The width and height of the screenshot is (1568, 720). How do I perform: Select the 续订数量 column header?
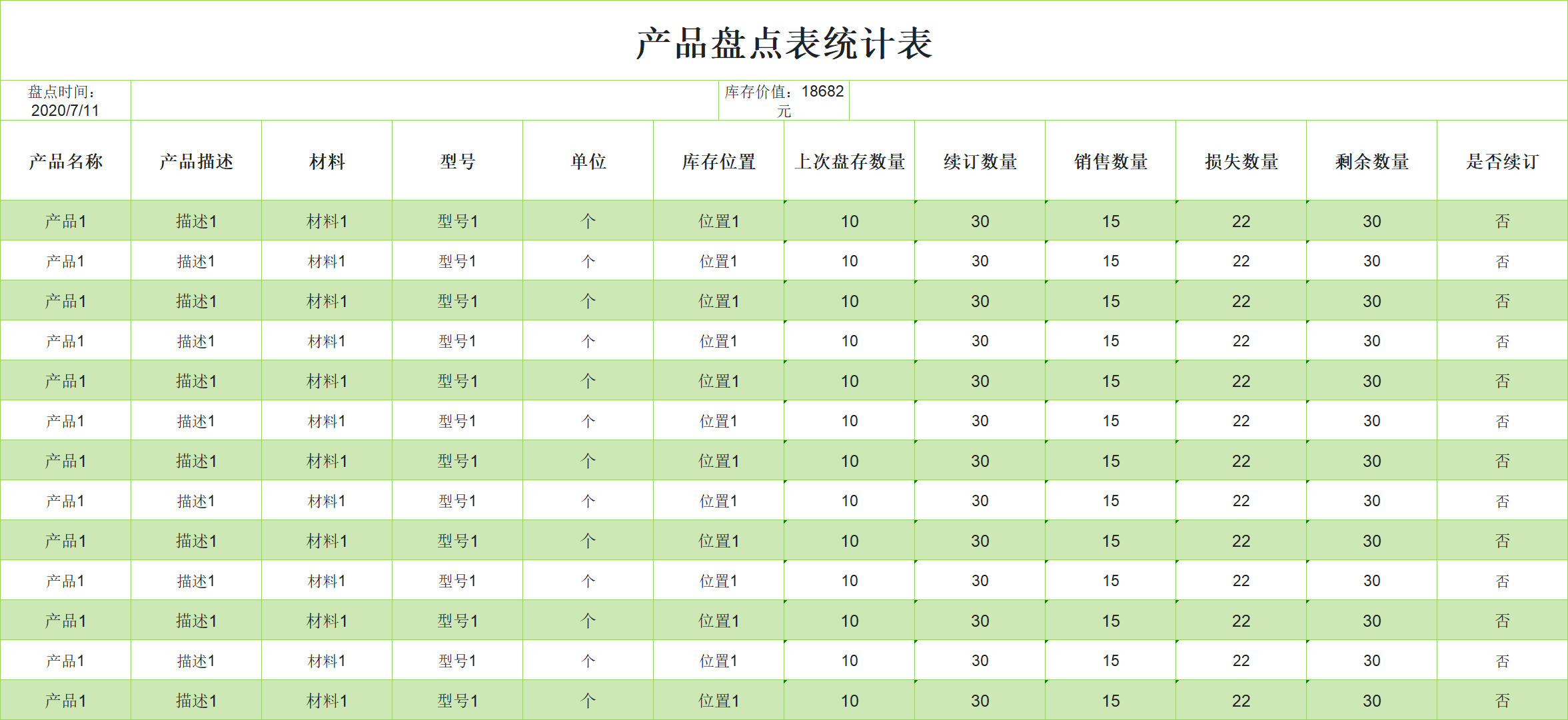coord(980,161)
